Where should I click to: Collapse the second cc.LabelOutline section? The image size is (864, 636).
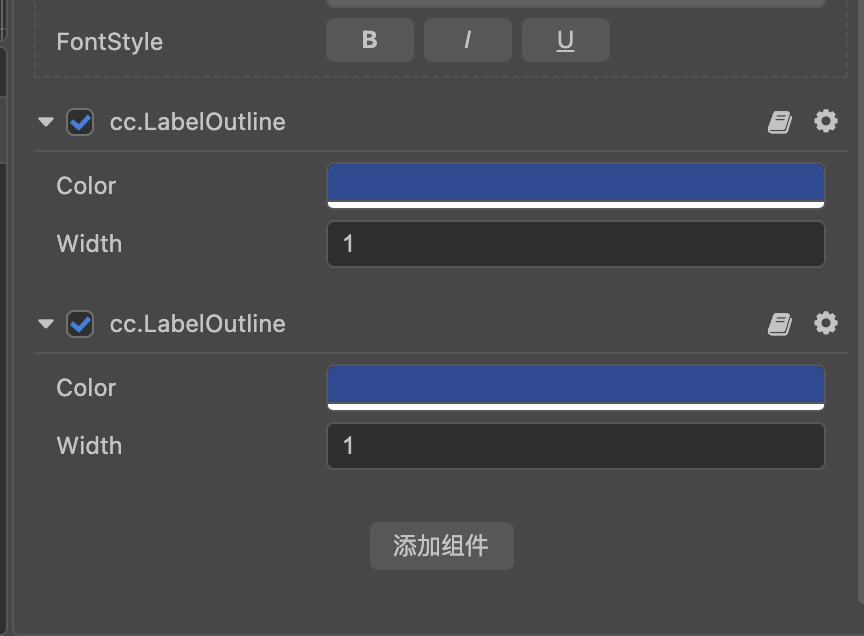(45, 324)
